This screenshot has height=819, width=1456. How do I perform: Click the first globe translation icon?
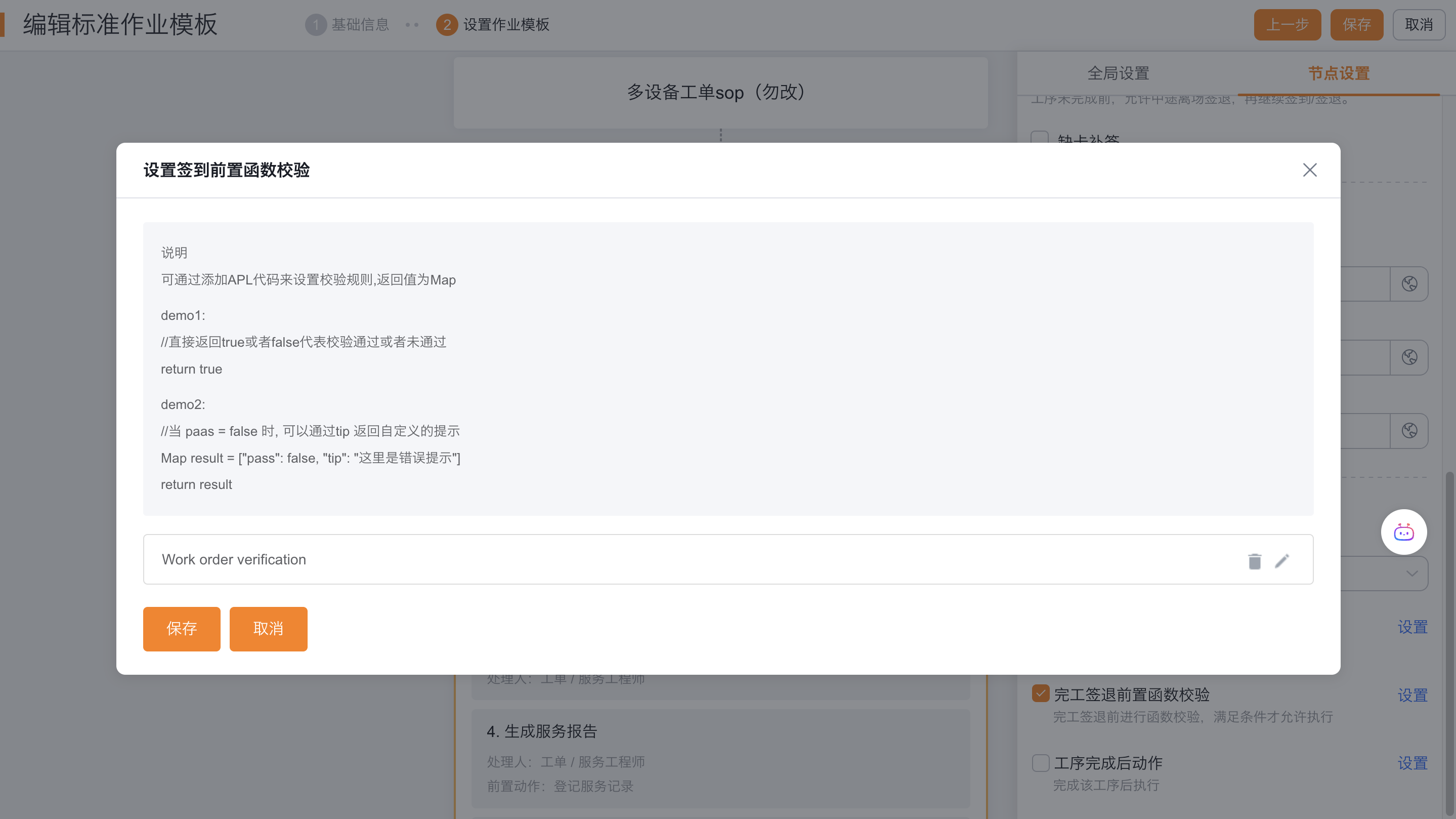[1409, 283]
